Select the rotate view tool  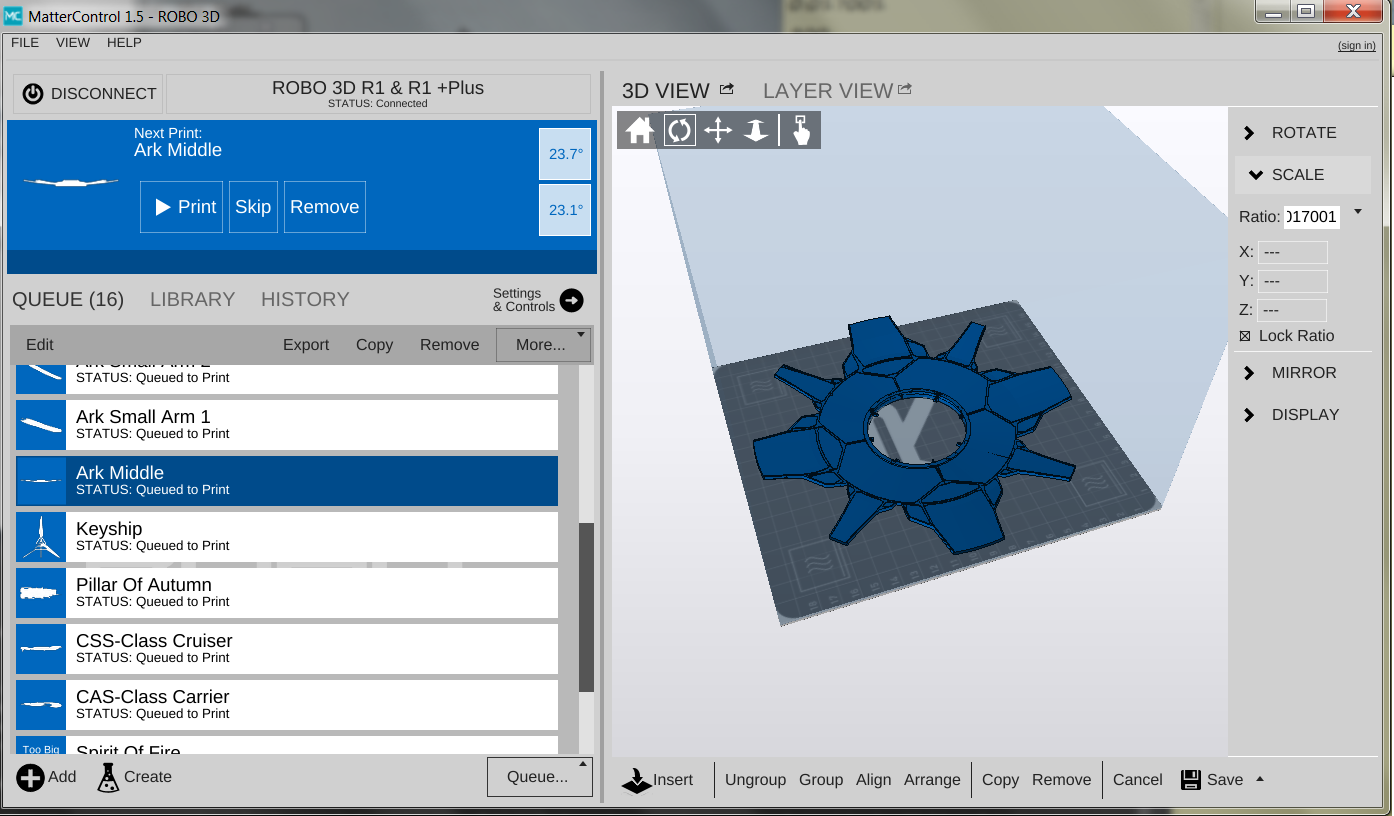(679, 130)
